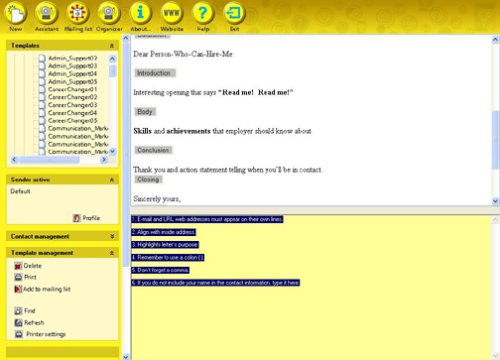Open Printer settings icon

click(19, 334)
